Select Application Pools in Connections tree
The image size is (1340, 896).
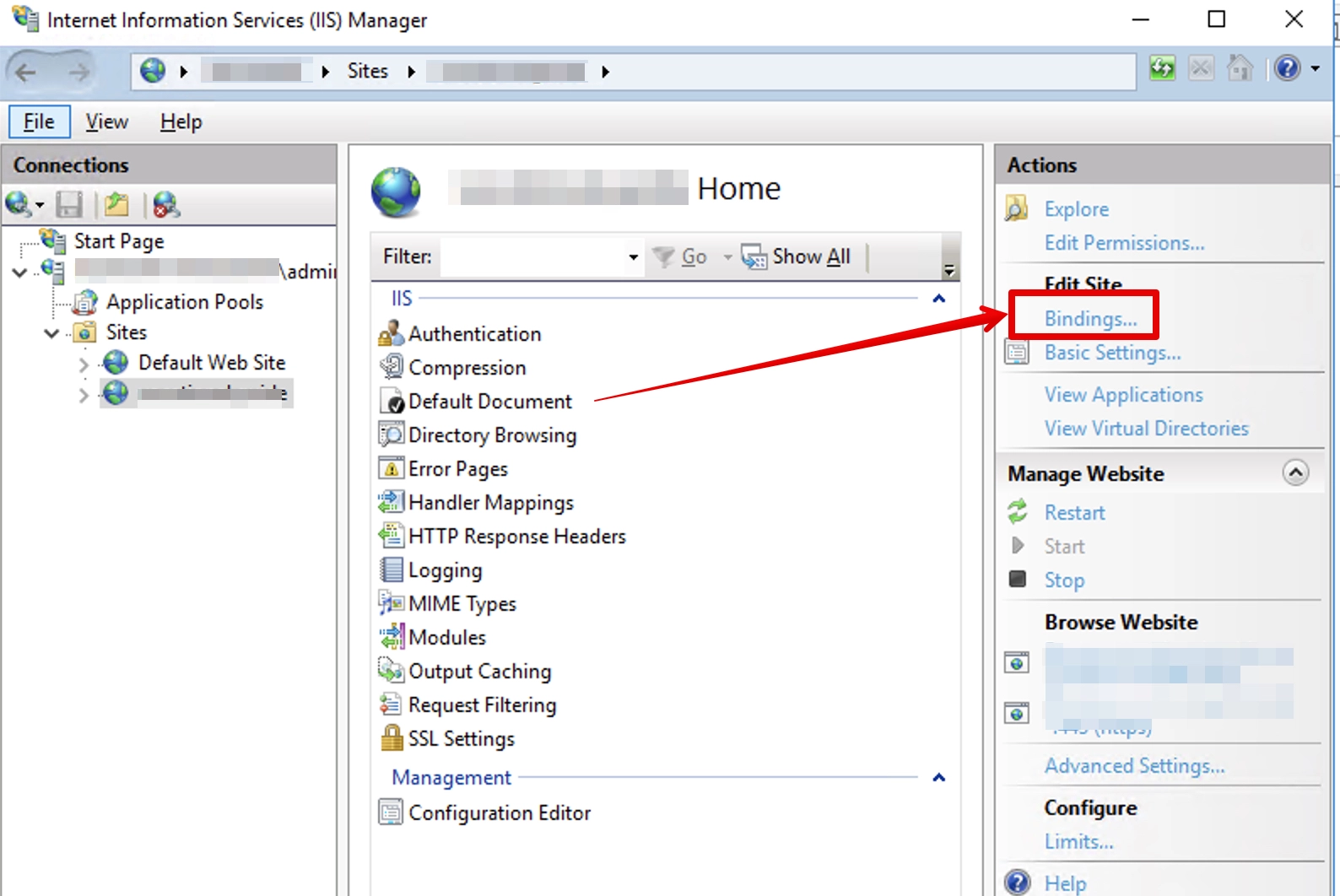pyautogui.click(x=184, y=302)
